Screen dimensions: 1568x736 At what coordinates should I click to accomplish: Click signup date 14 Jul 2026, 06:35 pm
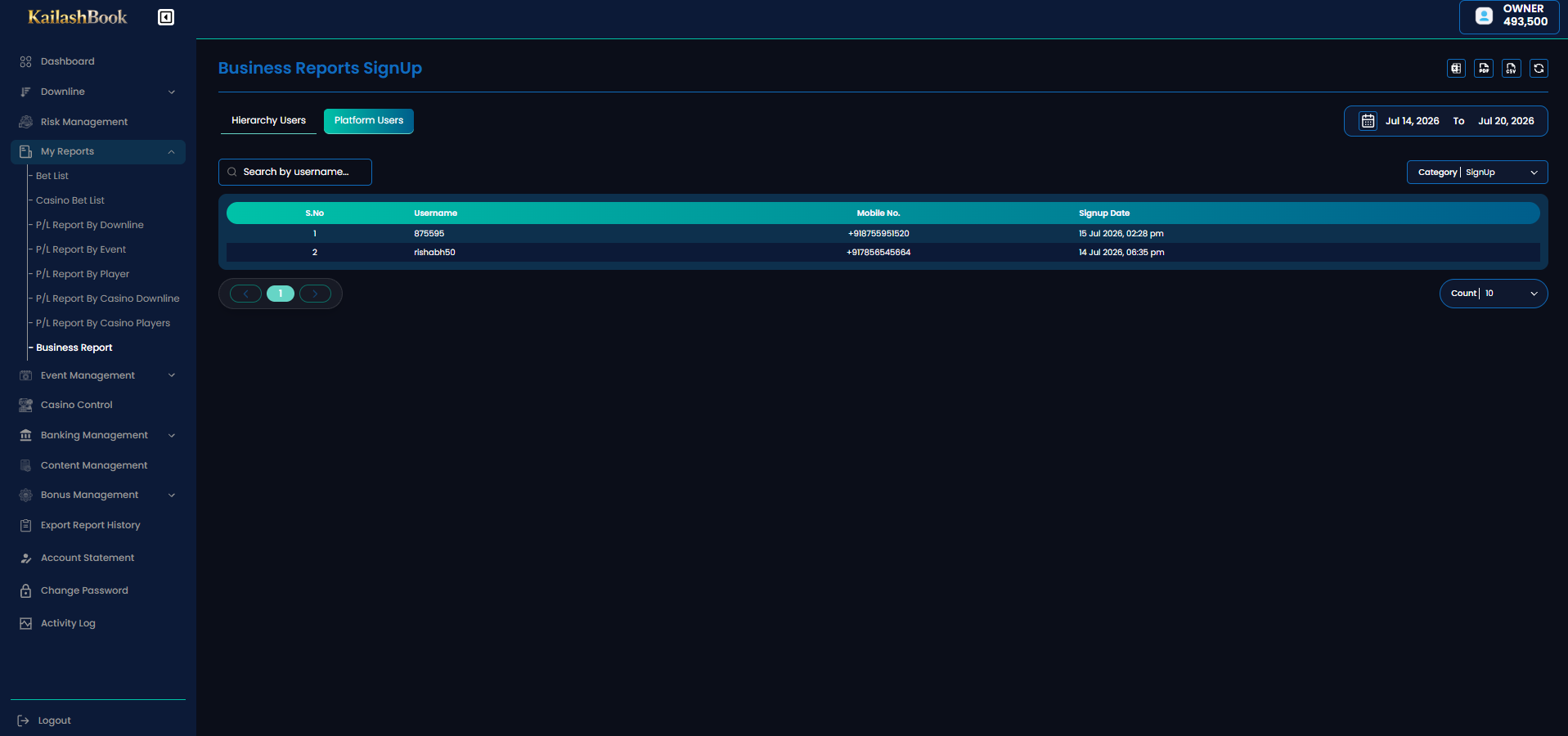coord(1121,253)
